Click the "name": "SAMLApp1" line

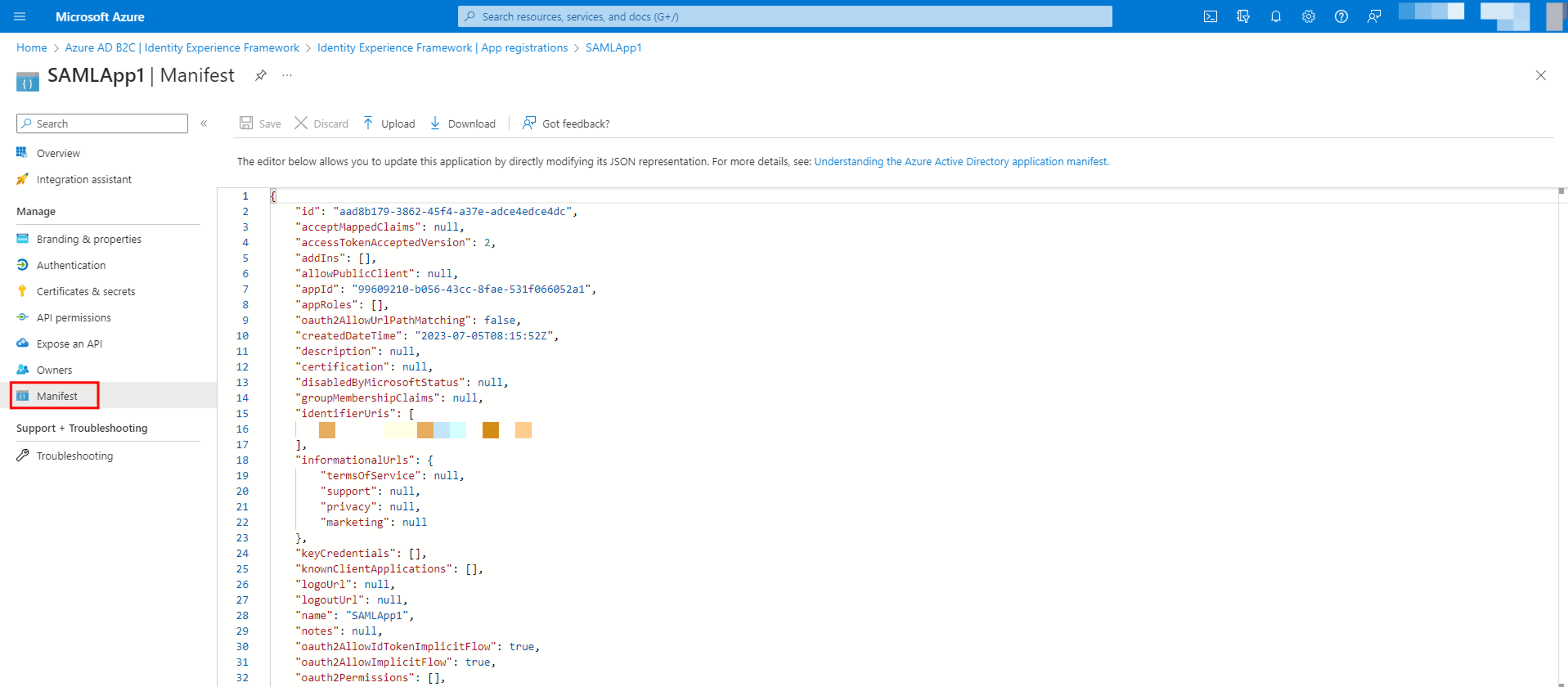(354, 615)
